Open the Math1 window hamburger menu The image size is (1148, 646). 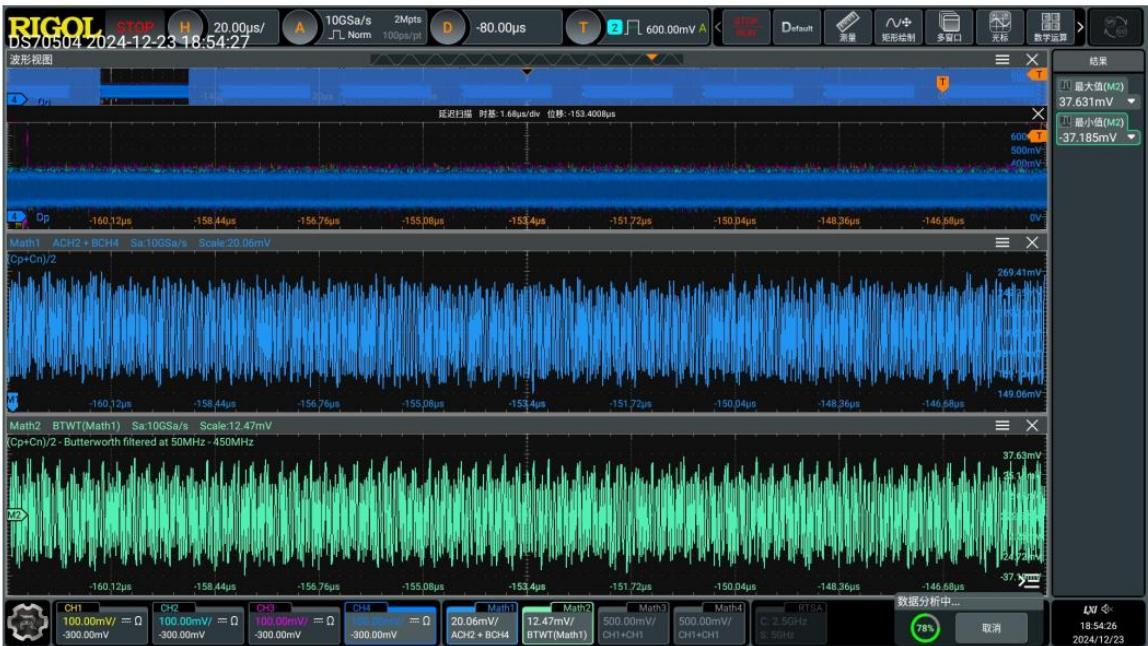1002,242
